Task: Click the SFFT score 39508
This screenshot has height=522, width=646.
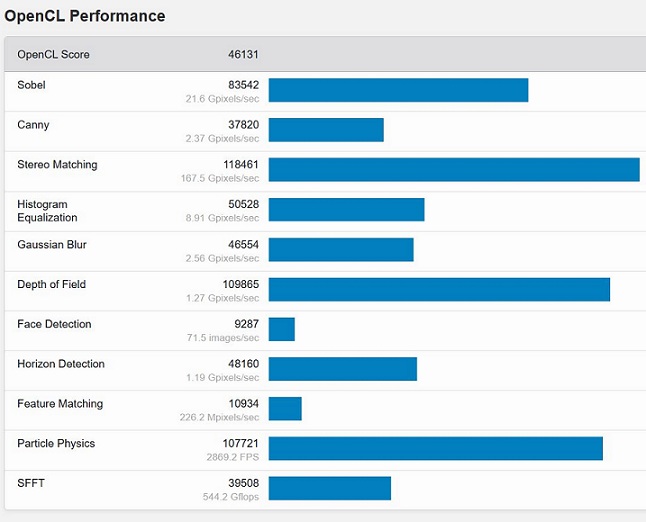Action: click(x=243, y=483)
